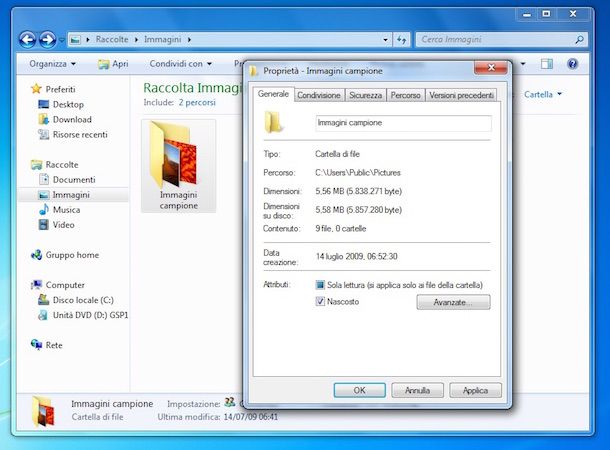Open the Organizza menu
This screenshot has height=450, width=610.
pyautogui.click(x=52, y=63)
